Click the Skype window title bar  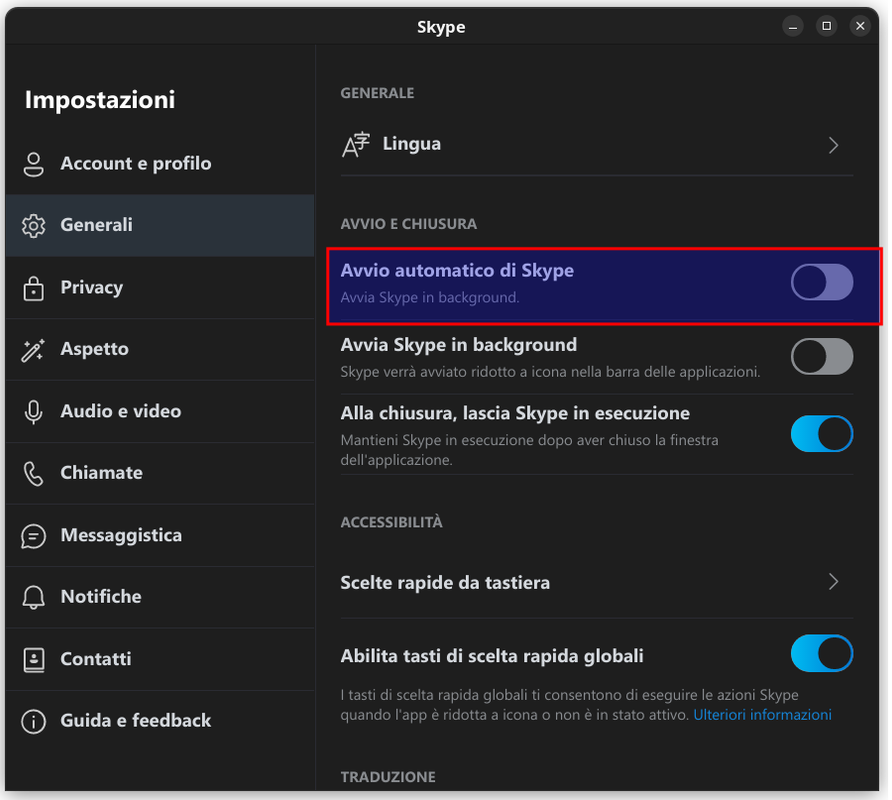click(x=441, y=27)
